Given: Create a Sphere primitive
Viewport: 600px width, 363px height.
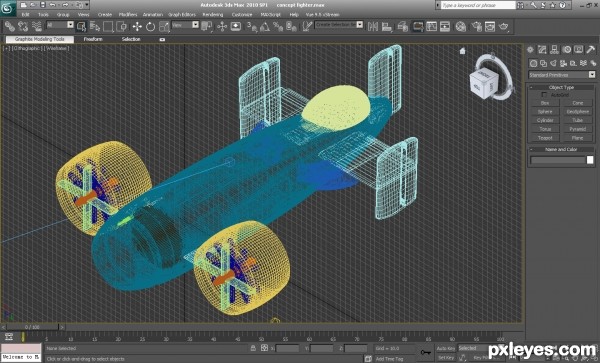Looking at the screenshot, I should click(x=545, y=112).
